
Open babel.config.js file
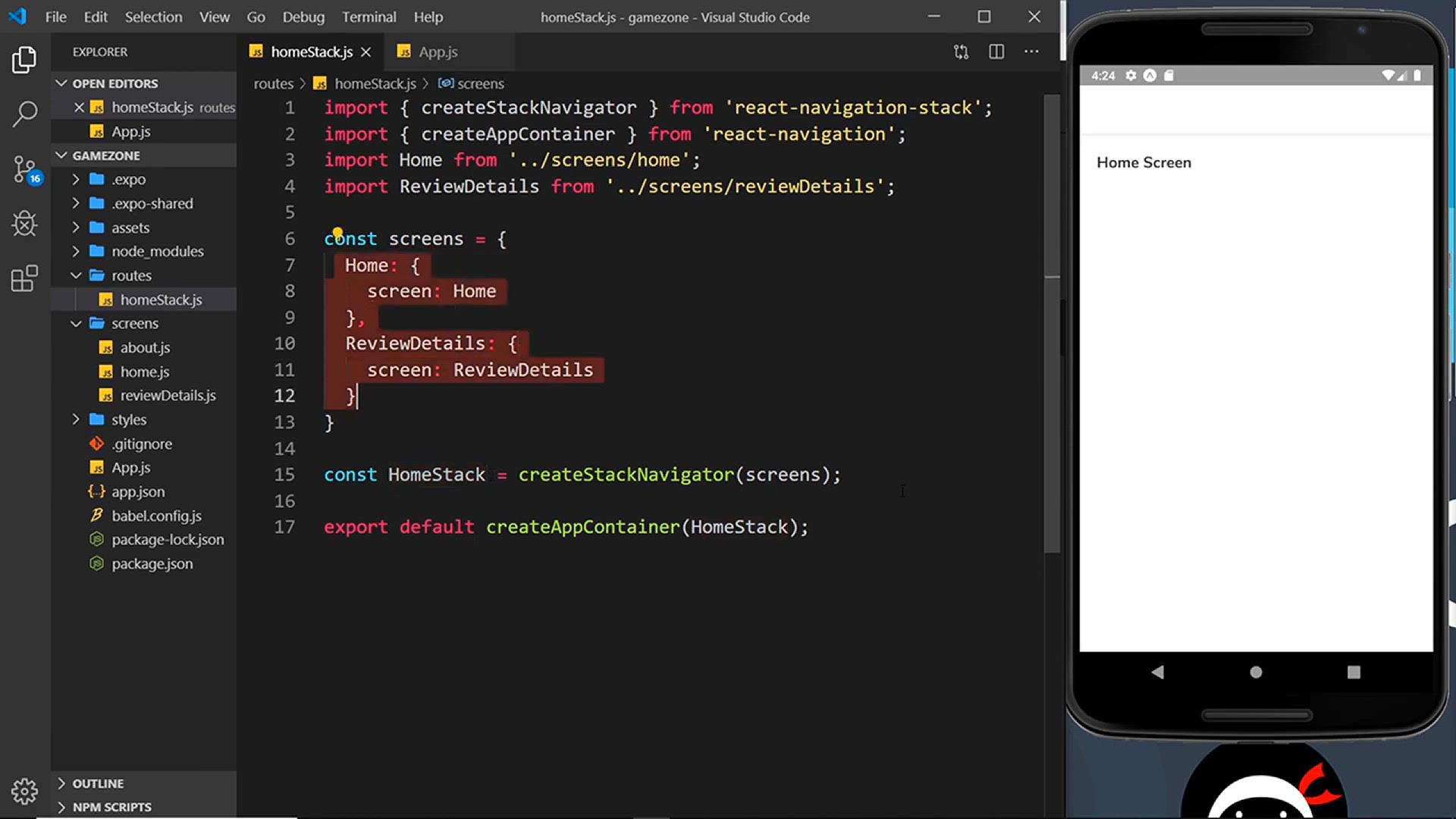[144, 516]
